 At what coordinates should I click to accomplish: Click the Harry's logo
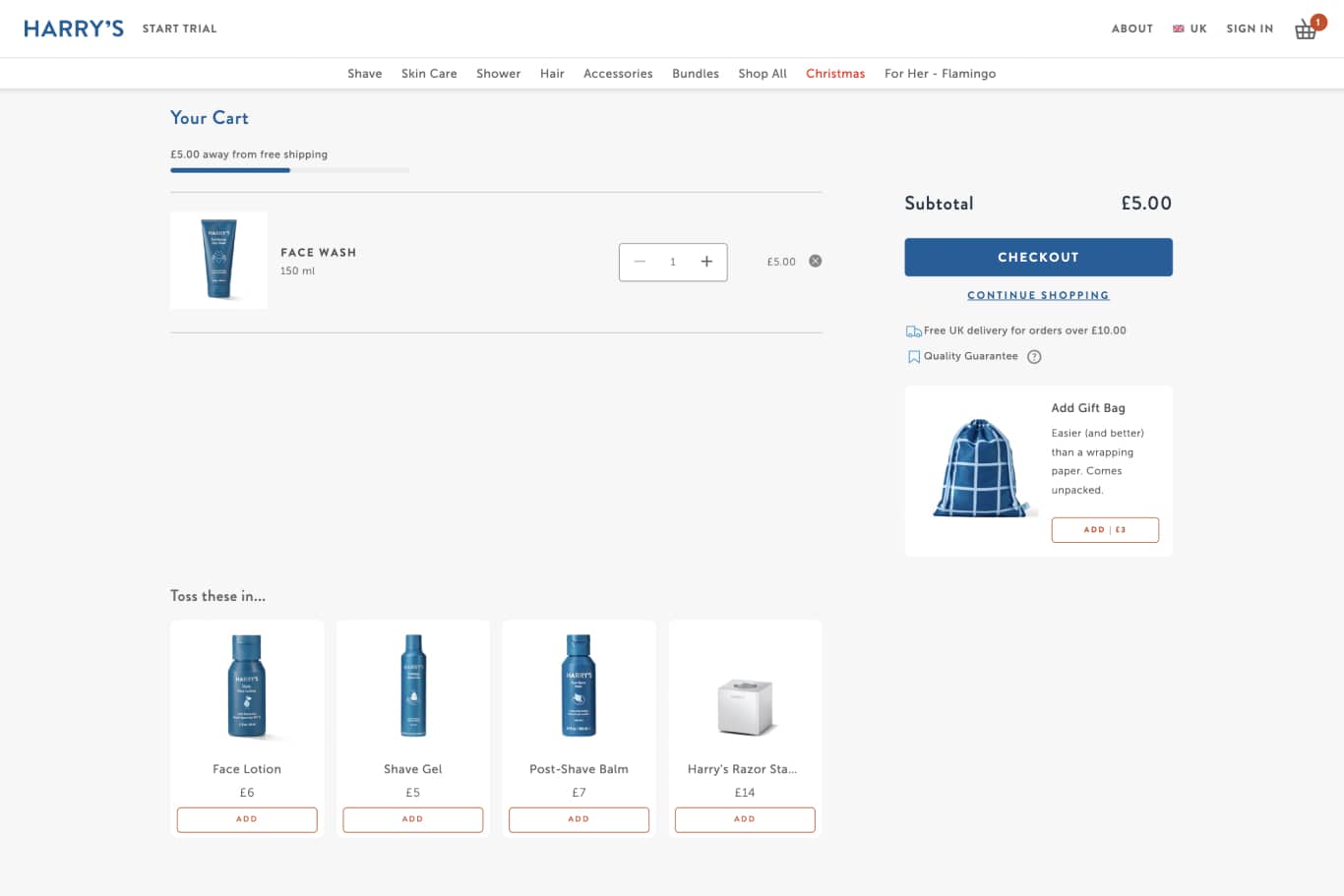(x=74, y=29)
